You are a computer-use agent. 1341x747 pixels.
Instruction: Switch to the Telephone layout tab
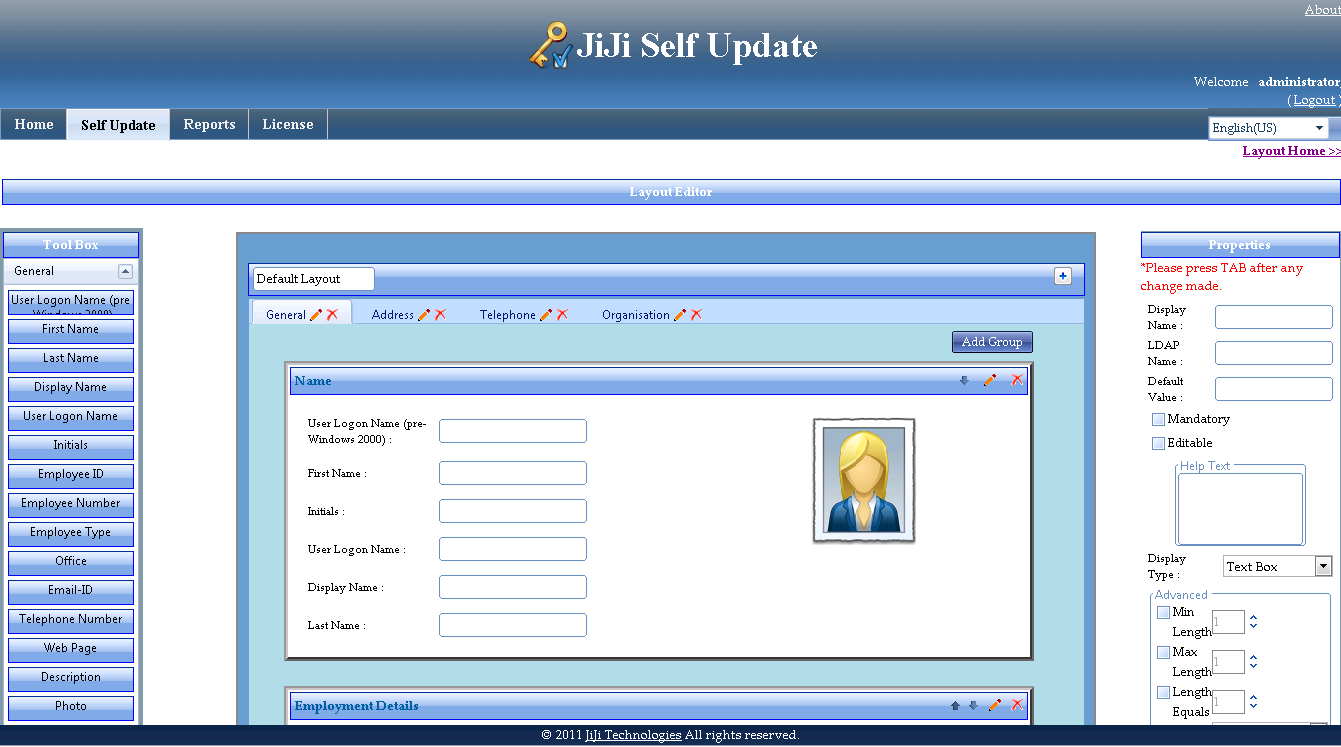tap(507, 314)
